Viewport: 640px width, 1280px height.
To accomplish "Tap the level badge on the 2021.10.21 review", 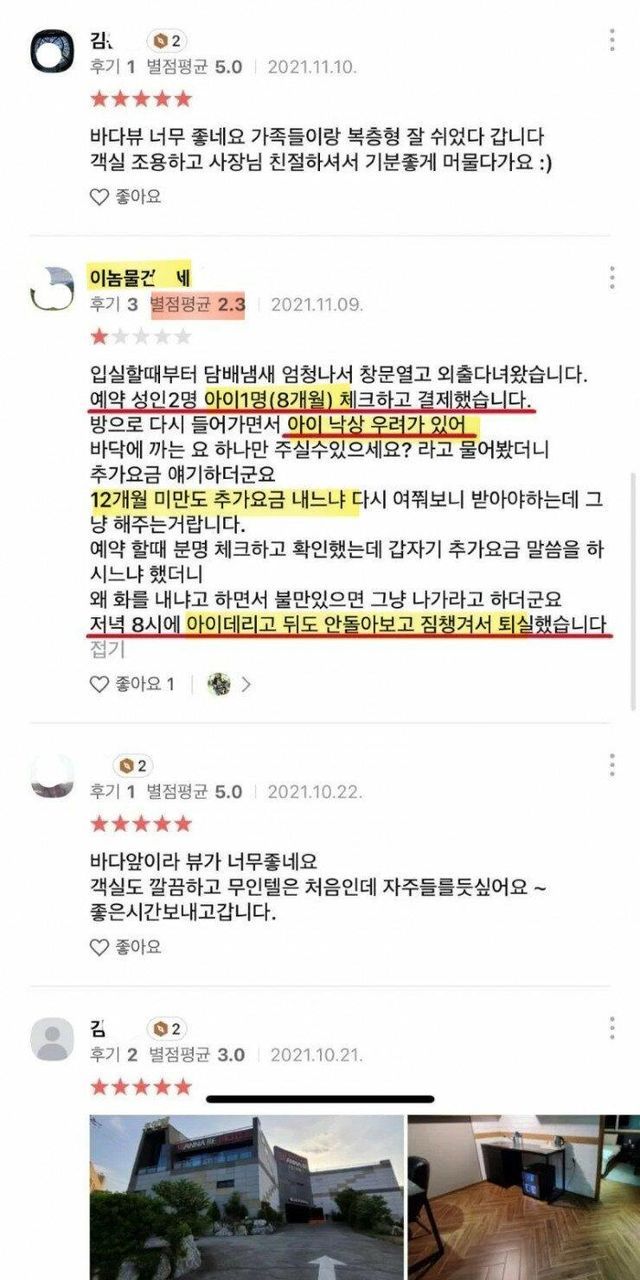I will tap(166, 1028).
